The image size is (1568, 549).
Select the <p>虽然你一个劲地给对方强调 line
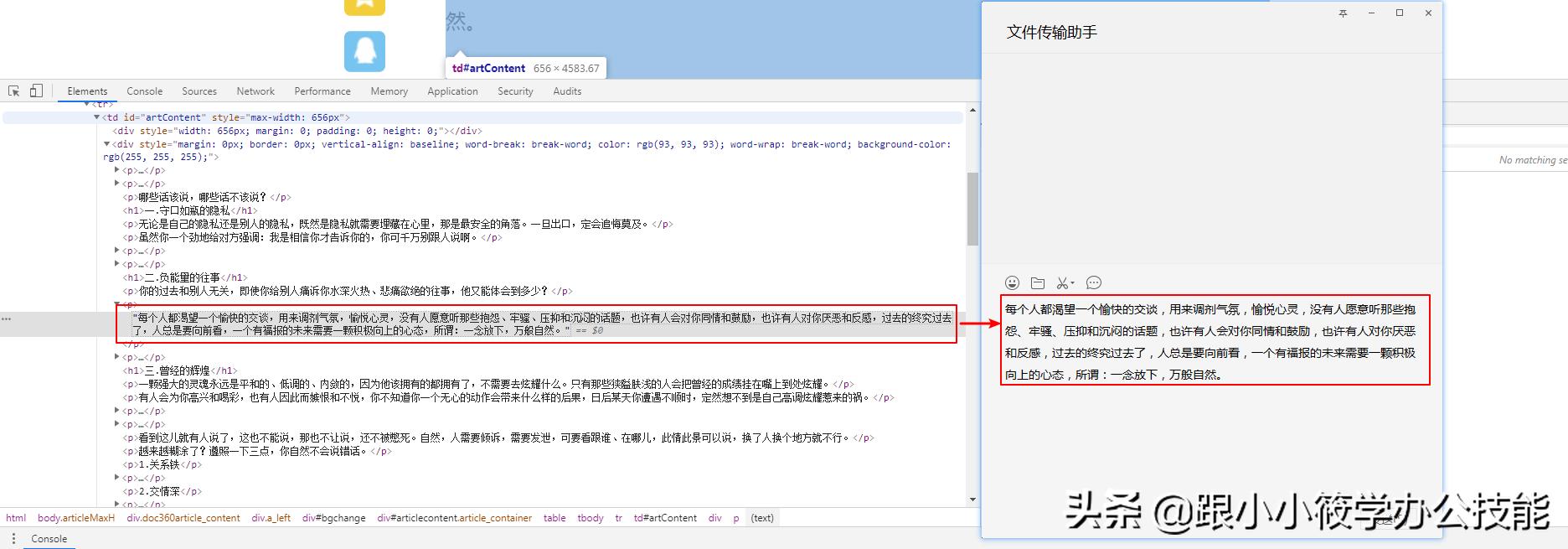(312, 237)
